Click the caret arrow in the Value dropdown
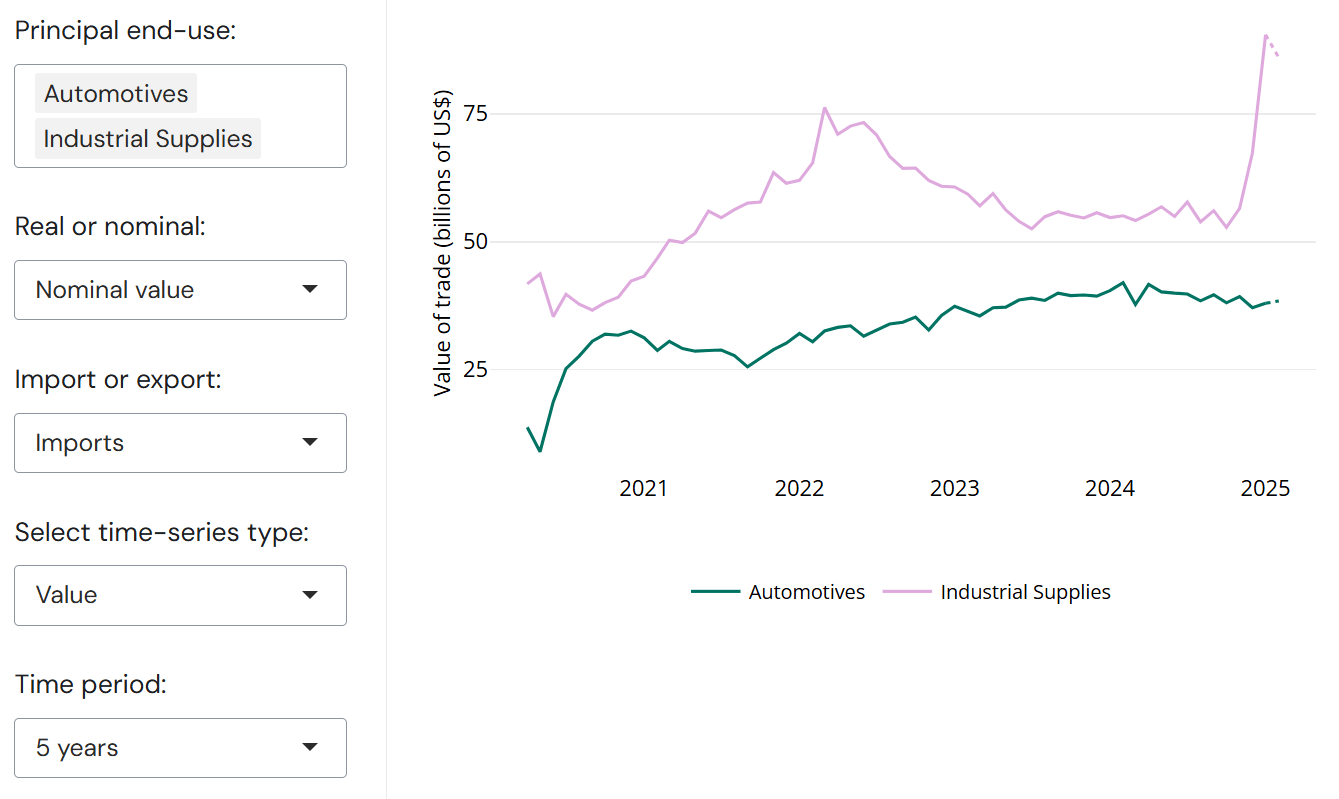Viewport: 1339px width, 799px height. click(x=310, y=595)
